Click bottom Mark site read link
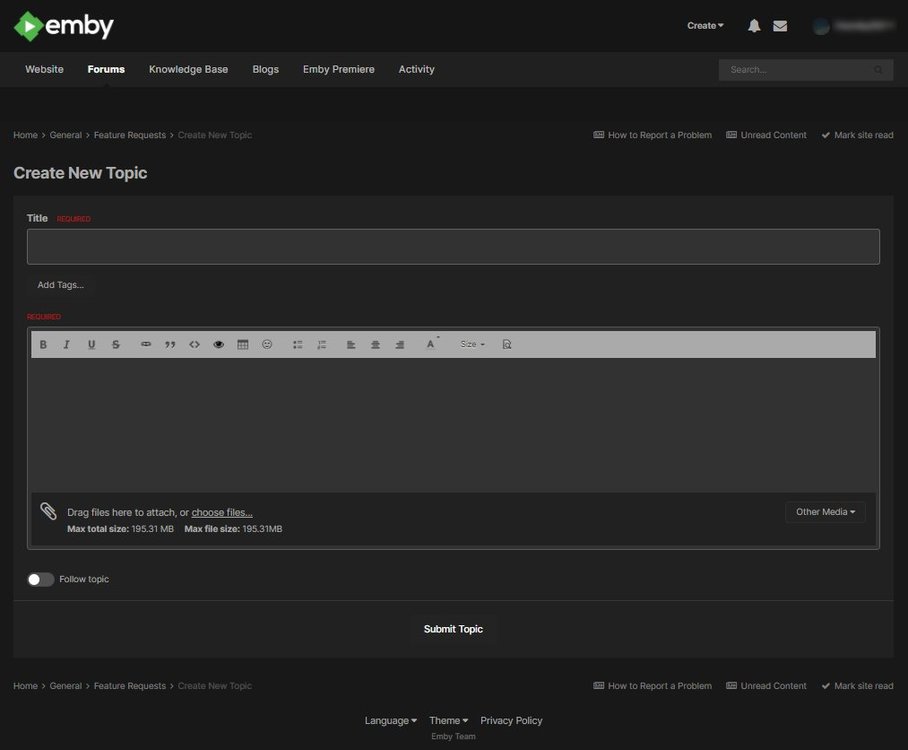The width and height of the screenshot is (908, 750). (857, 686)
